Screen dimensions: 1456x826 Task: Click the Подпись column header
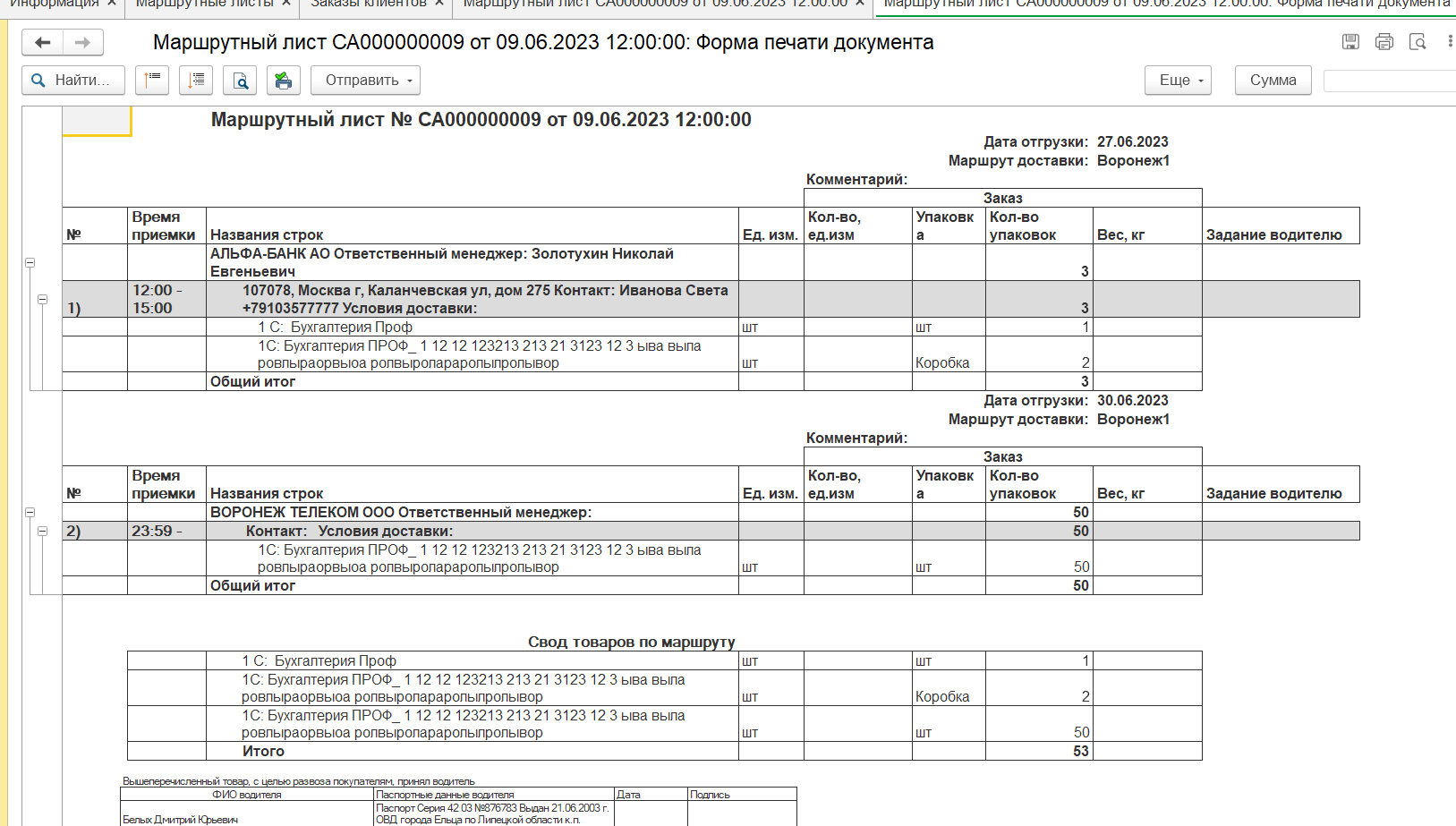click(x=742, y=794)
